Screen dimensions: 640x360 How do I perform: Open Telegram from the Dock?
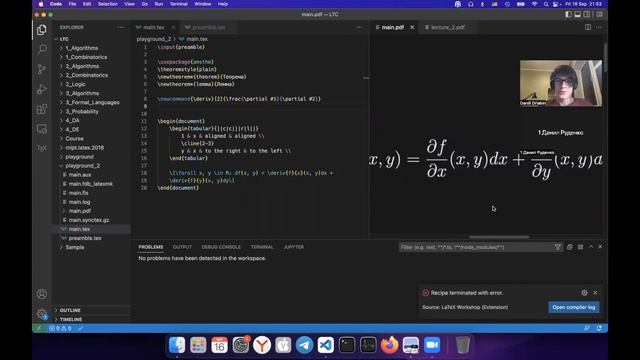pyautogui.click(x=304, y=345)
